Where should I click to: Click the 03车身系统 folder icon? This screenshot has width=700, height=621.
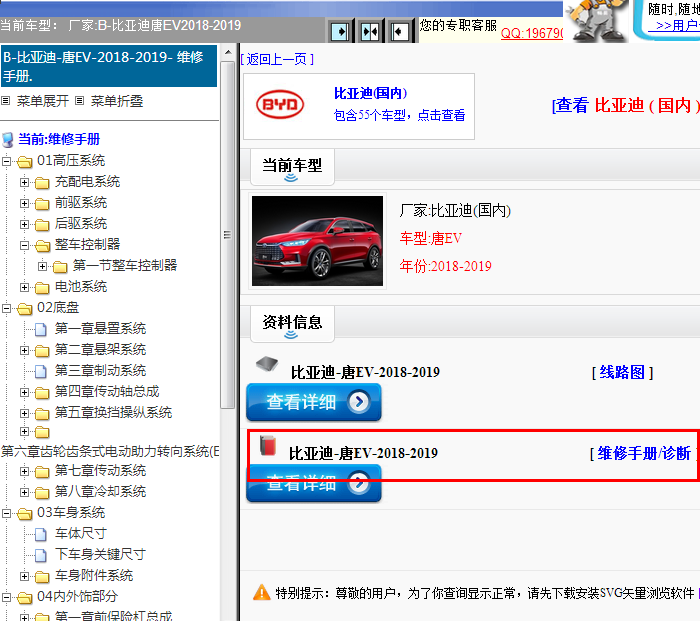tap(25, 513)
